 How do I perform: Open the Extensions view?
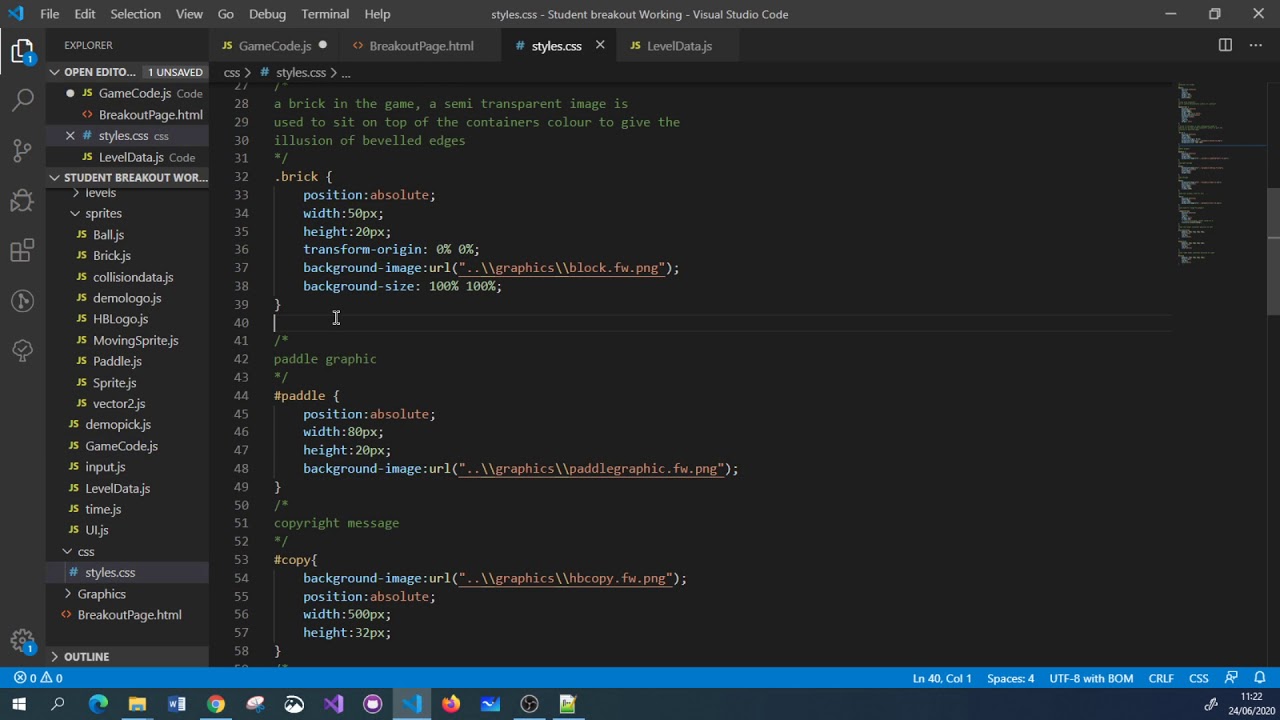point(22,251)
